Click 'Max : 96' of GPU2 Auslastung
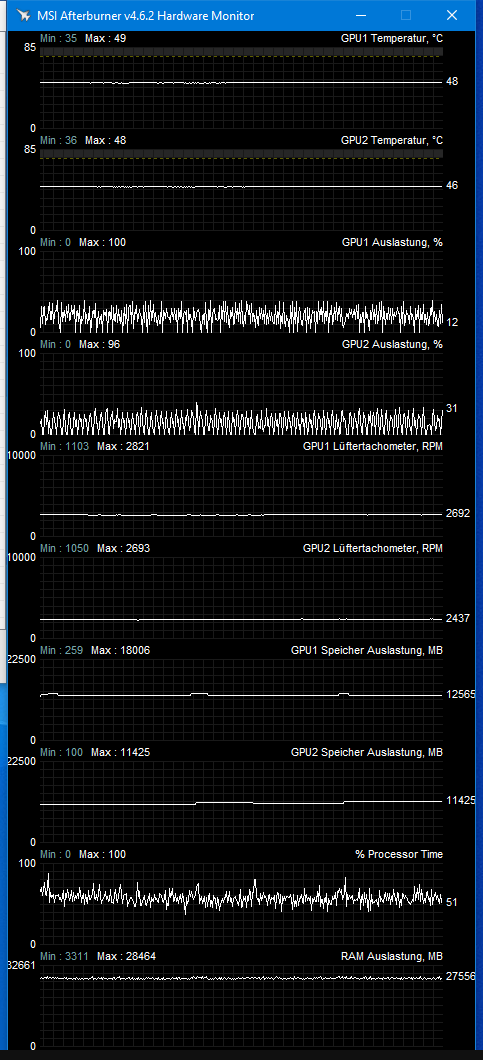This screenshot has width=483, height=1060. [99, 344]
